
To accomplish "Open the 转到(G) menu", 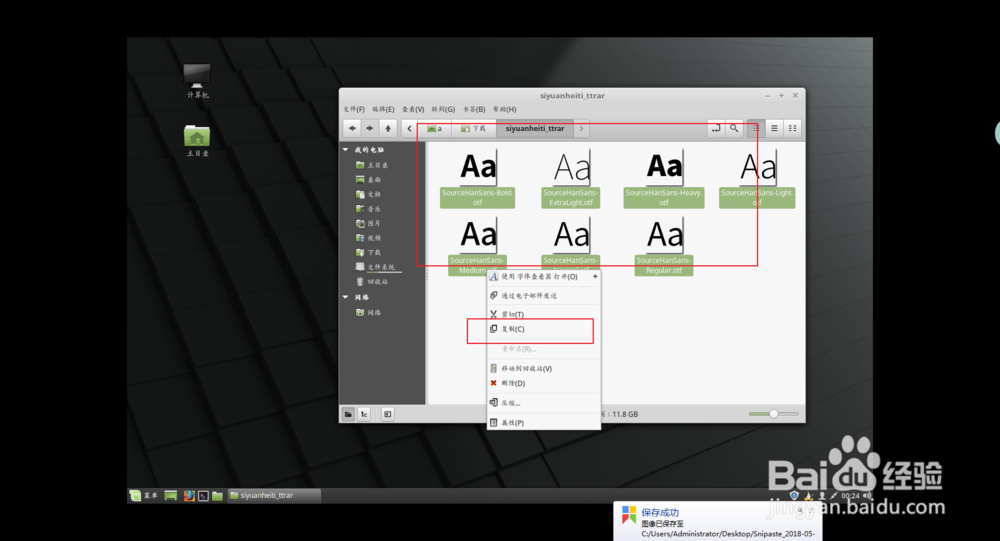I will [443, 109].
